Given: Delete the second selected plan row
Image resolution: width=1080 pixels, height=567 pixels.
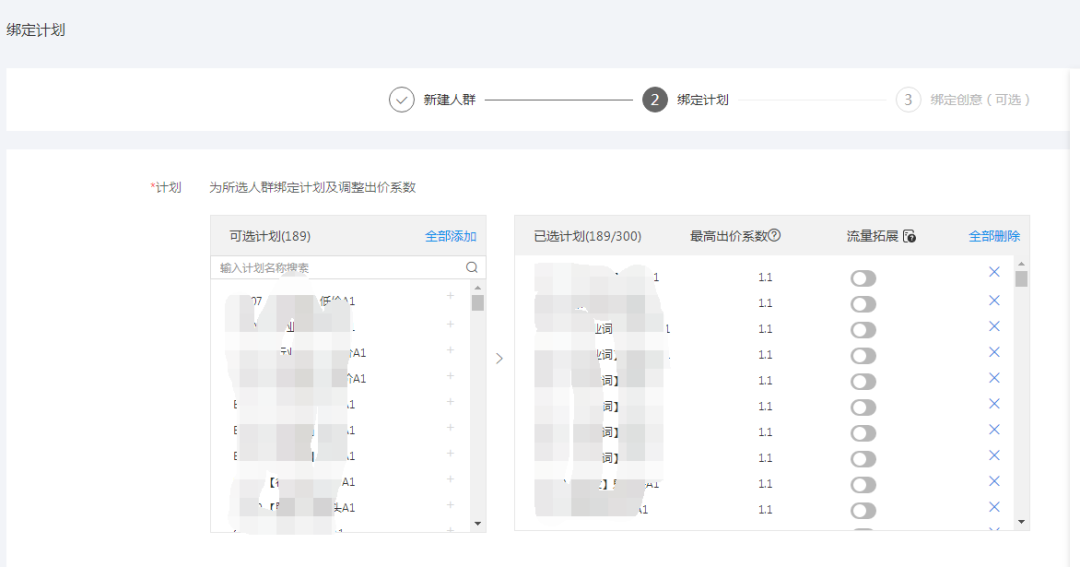Looking at the screenshot, I should [x=994, y=300].
